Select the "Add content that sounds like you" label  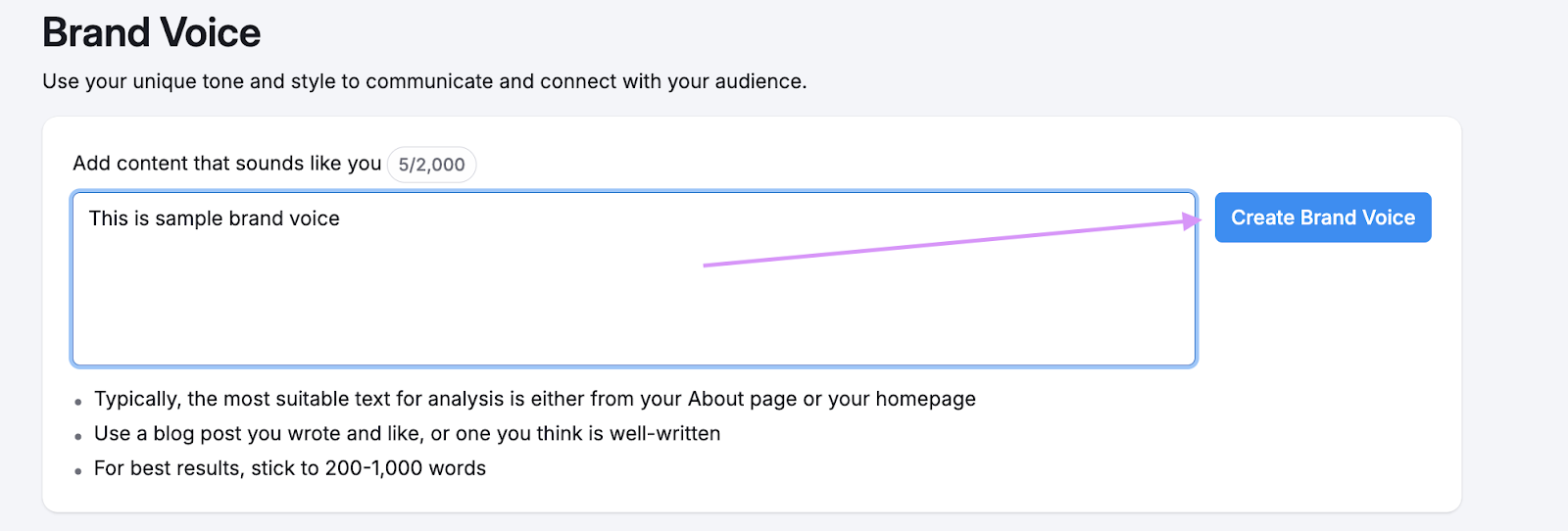(226, 164)
